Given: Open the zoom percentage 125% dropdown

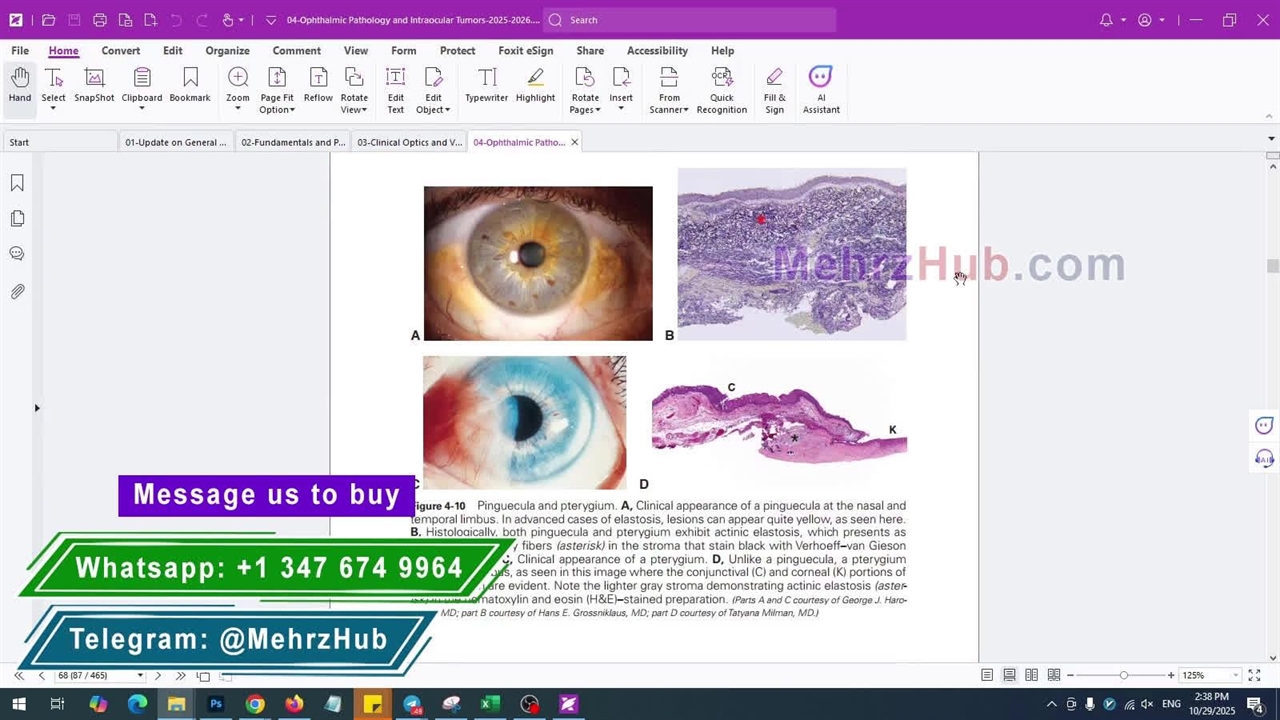Looking at the screenshot, I should point(1208,676).
